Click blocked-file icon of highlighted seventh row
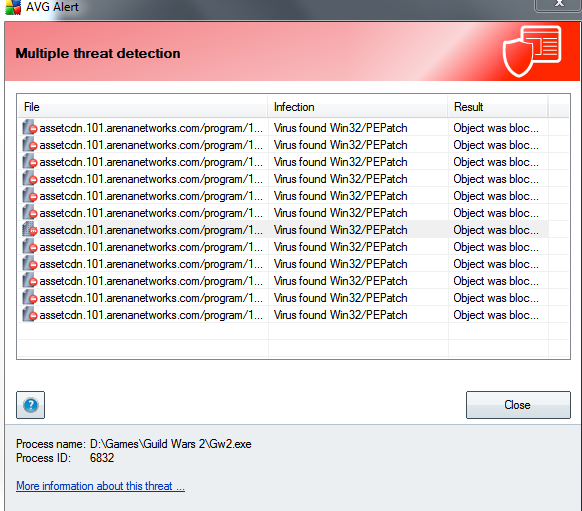Screen dimensions: 582x511 (30, 230)
